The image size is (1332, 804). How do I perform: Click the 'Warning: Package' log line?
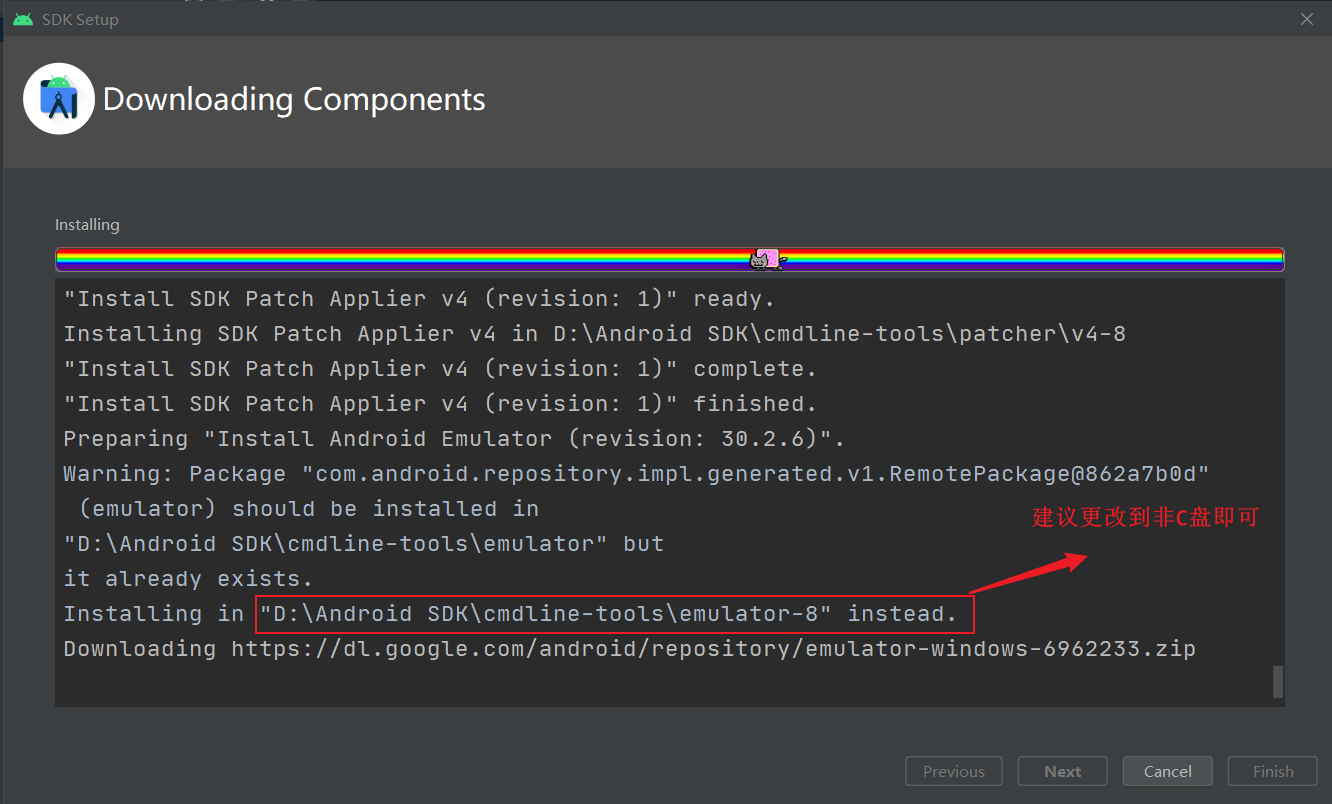tap(637, 474)
